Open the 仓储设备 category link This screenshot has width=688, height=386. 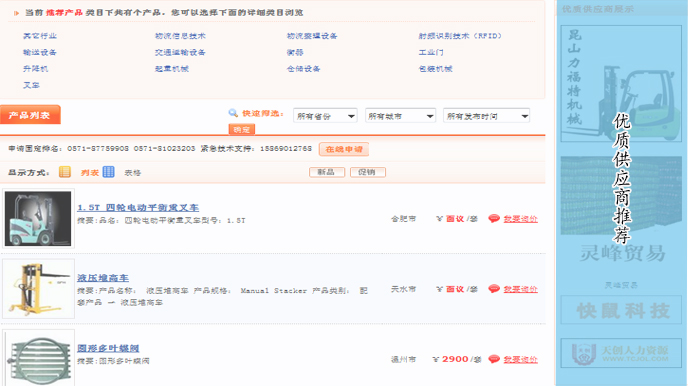coord(304,69)
